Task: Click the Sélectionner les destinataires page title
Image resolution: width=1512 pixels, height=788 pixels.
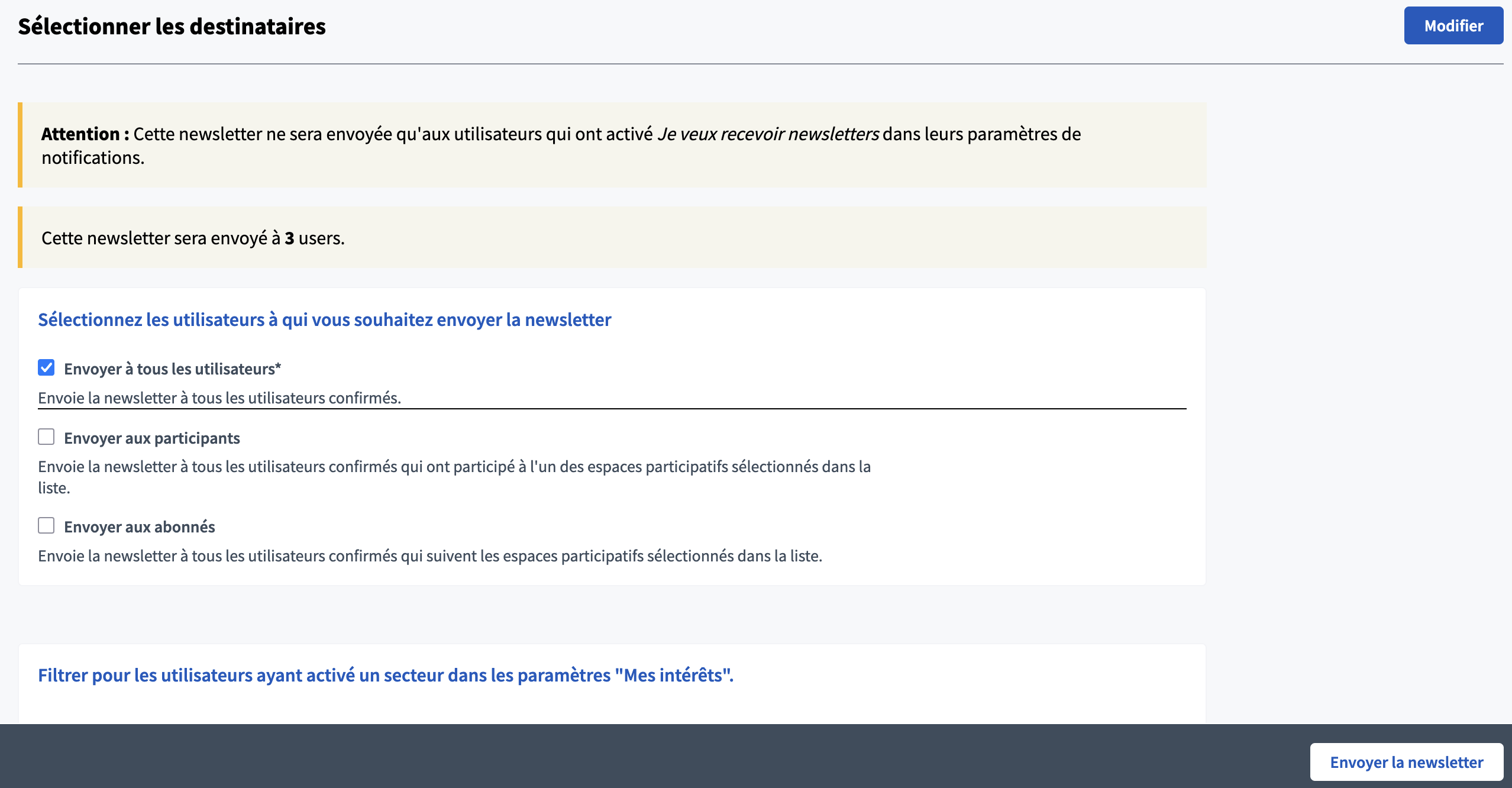Action: [x=172, y=27]
